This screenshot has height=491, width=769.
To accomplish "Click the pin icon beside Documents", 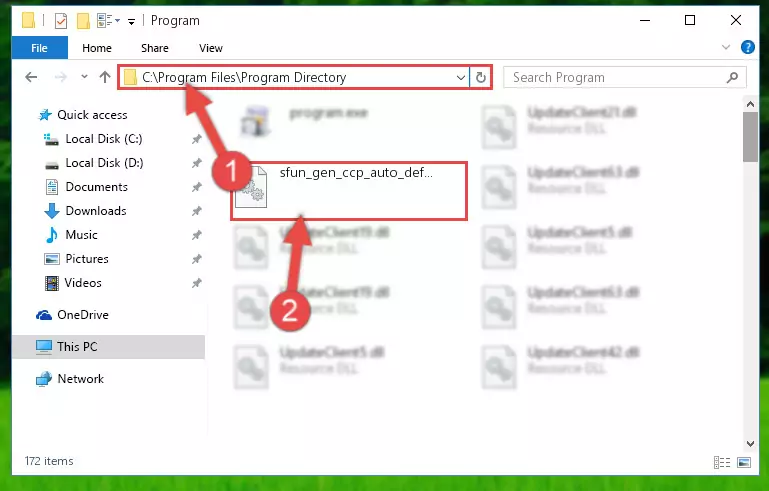I will coord(197,187).
